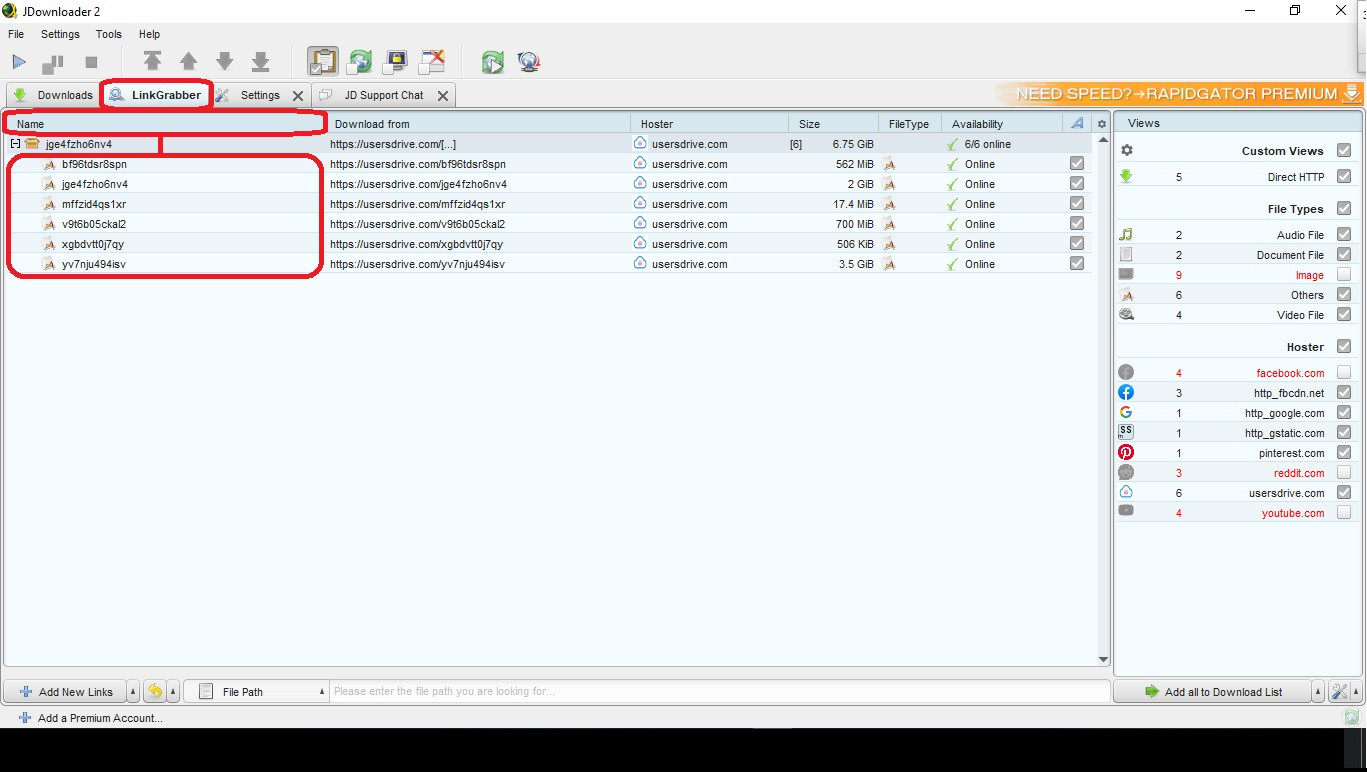Screen dimensions: 1367x772
Task: Toggle the Custom Views checkbox
Action: (x=1344, y=150)
